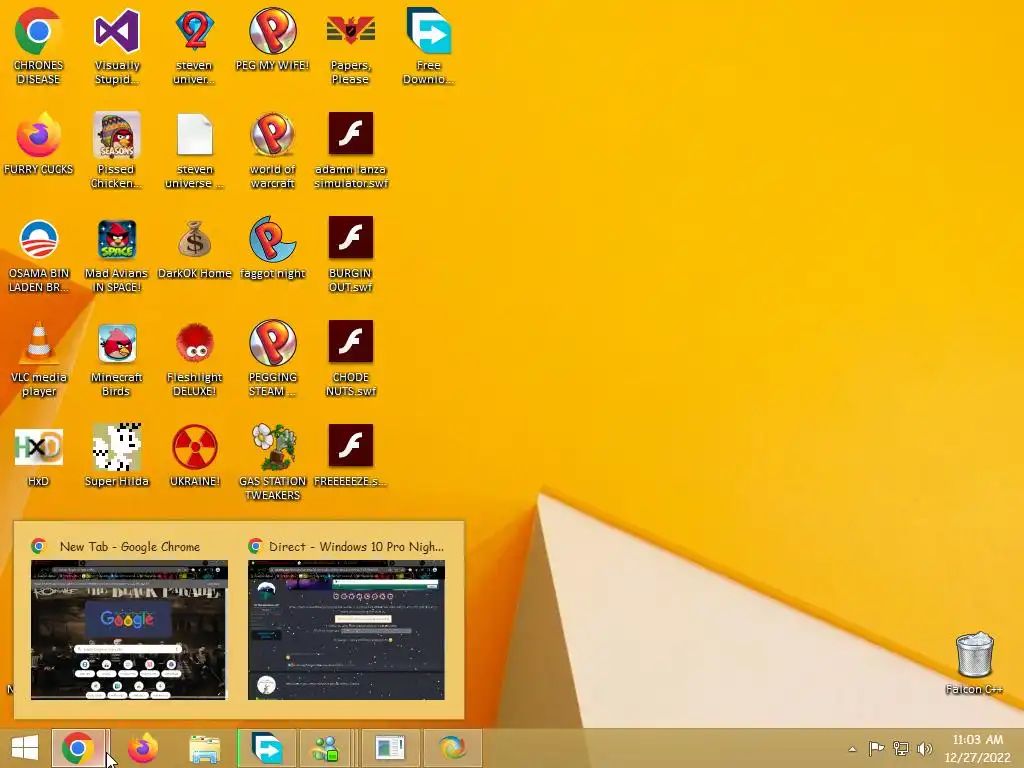Open the volume speaker tray icon

[x=925, y=748]
